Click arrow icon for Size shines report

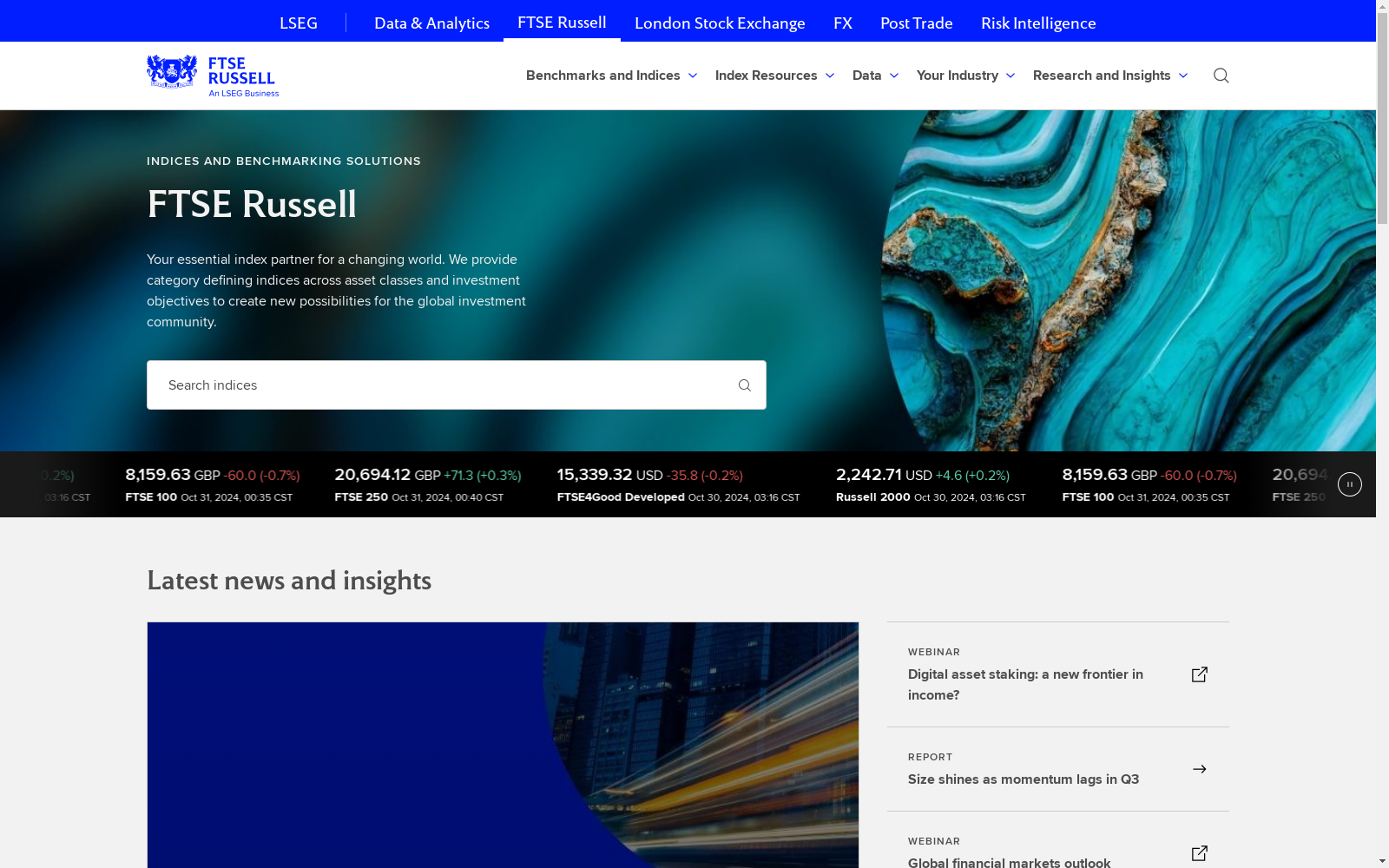click(x=1200, y=769)
